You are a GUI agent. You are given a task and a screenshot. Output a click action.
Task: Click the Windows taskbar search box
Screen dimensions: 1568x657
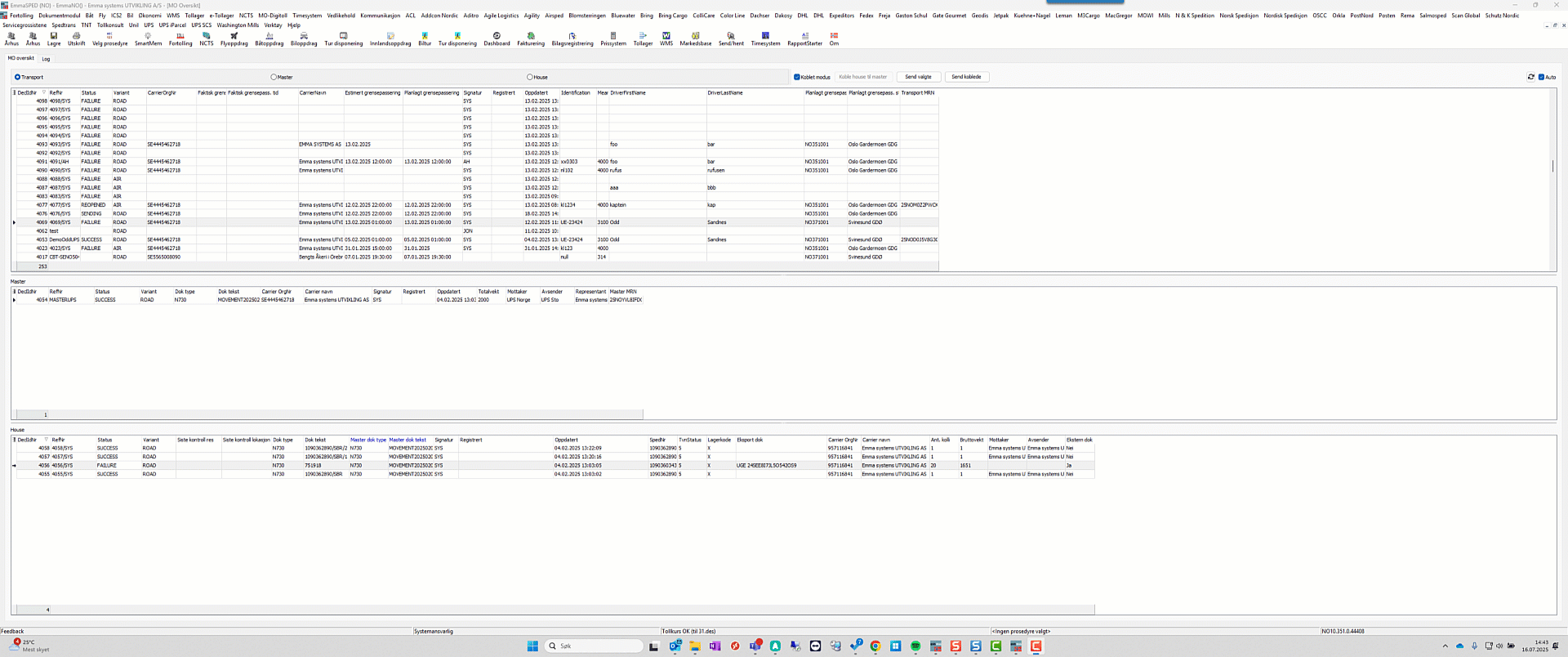pos(594,646)
